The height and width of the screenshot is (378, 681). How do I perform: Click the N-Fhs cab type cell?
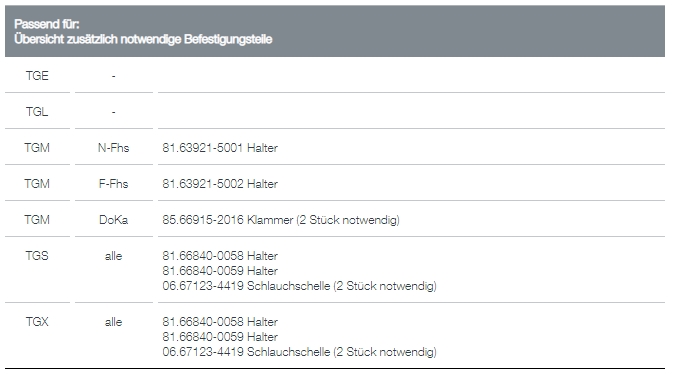113,148
